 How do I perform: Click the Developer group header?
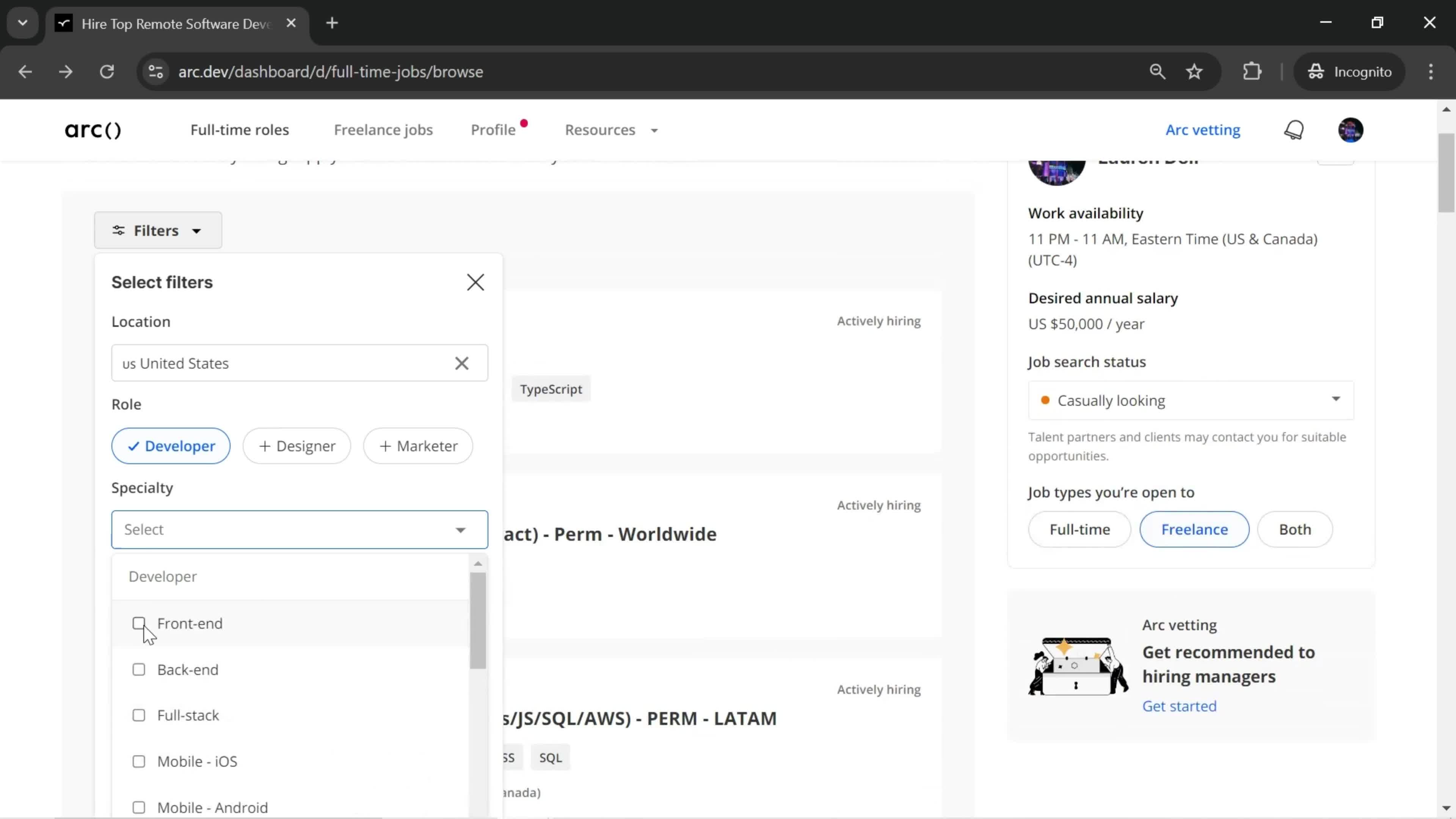click(163, 576)
